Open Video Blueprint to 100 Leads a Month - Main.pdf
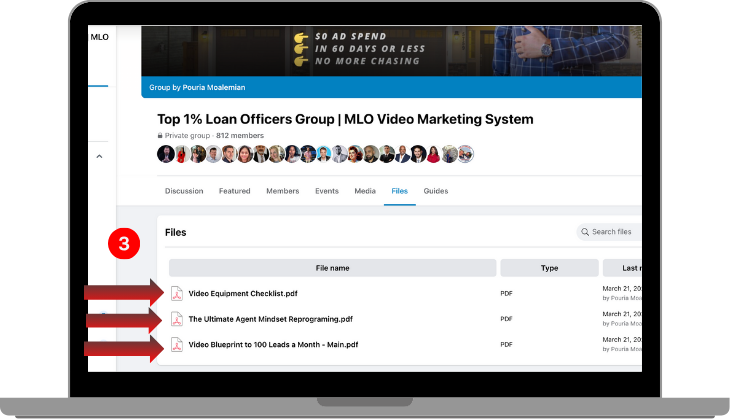The height and width of the screenshot is (419, 730). point(273,345)
